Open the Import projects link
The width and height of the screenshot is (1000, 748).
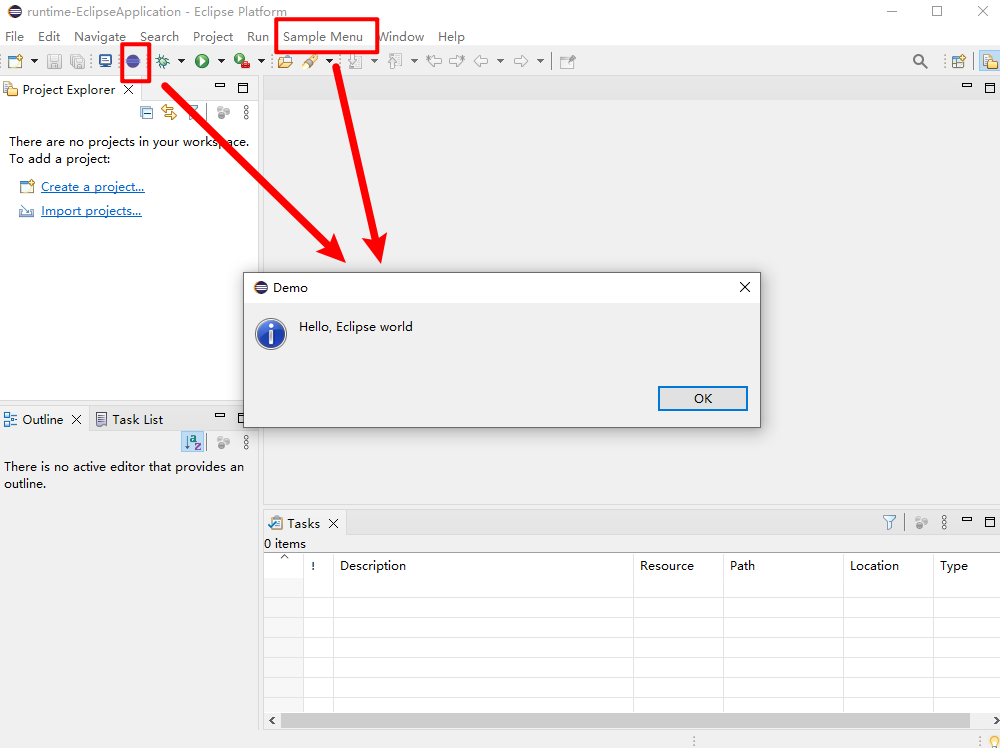click(91, 211)
